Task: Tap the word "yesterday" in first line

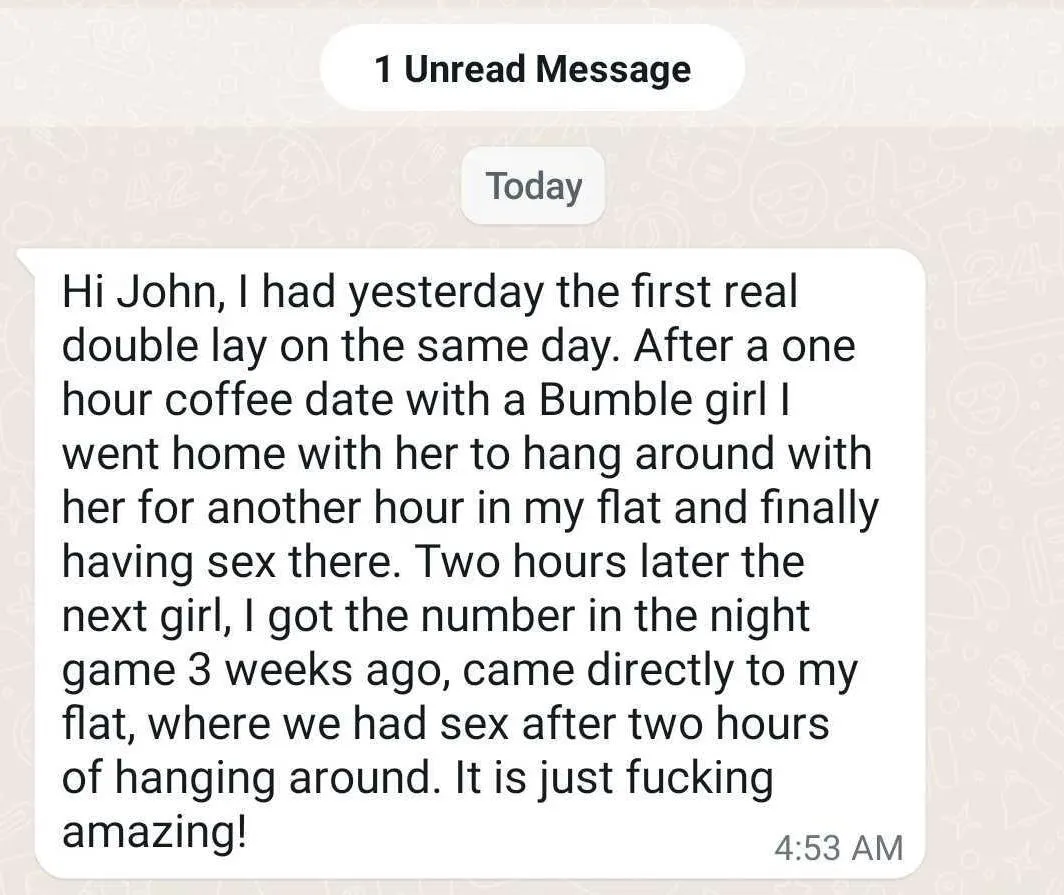Action: [x=445, y=293]
